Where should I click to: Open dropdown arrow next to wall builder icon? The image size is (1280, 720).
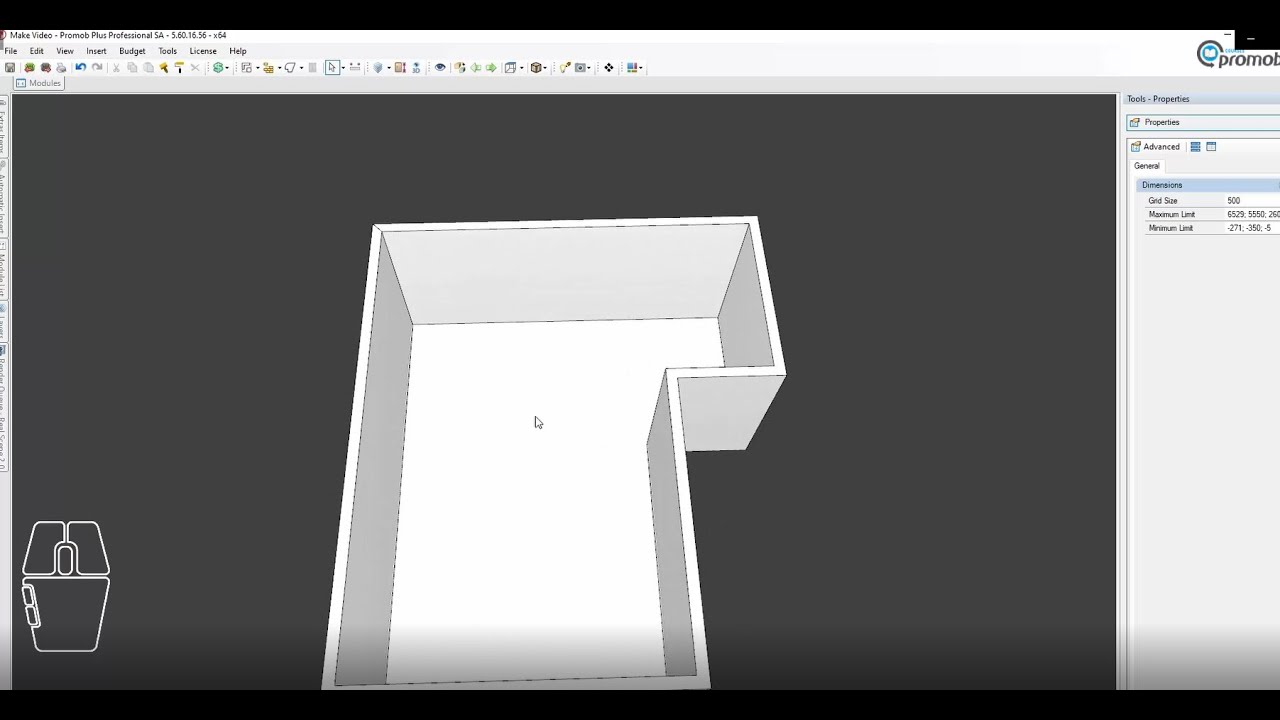(279, 68)
